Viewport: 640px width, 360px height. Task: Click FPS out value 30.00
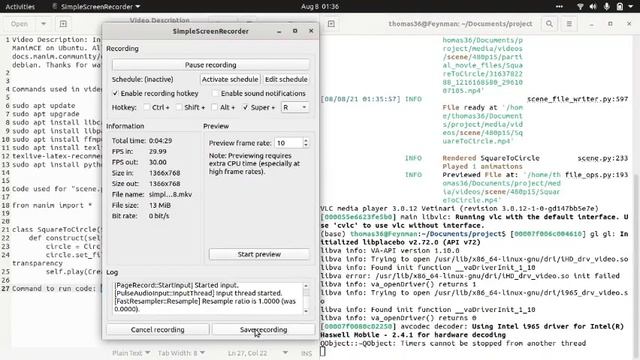pyautogui.click(x=158, y=162)
